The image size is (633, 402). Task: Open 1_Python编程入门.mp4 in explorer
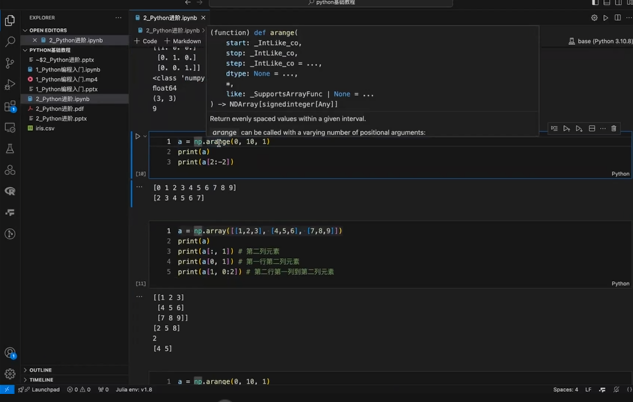[x=66, y=80]
